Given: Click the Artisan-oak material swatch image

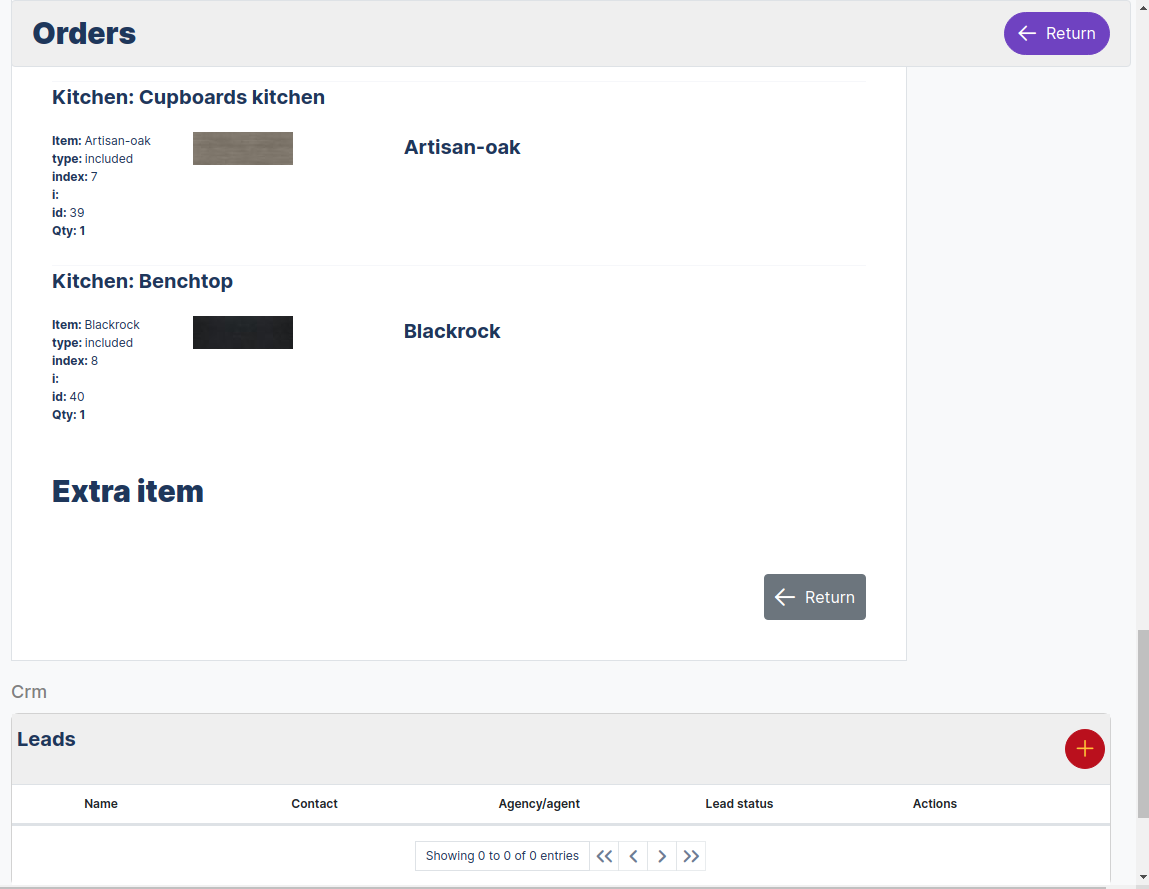Looking at the screenshot, I should point(243,148).
